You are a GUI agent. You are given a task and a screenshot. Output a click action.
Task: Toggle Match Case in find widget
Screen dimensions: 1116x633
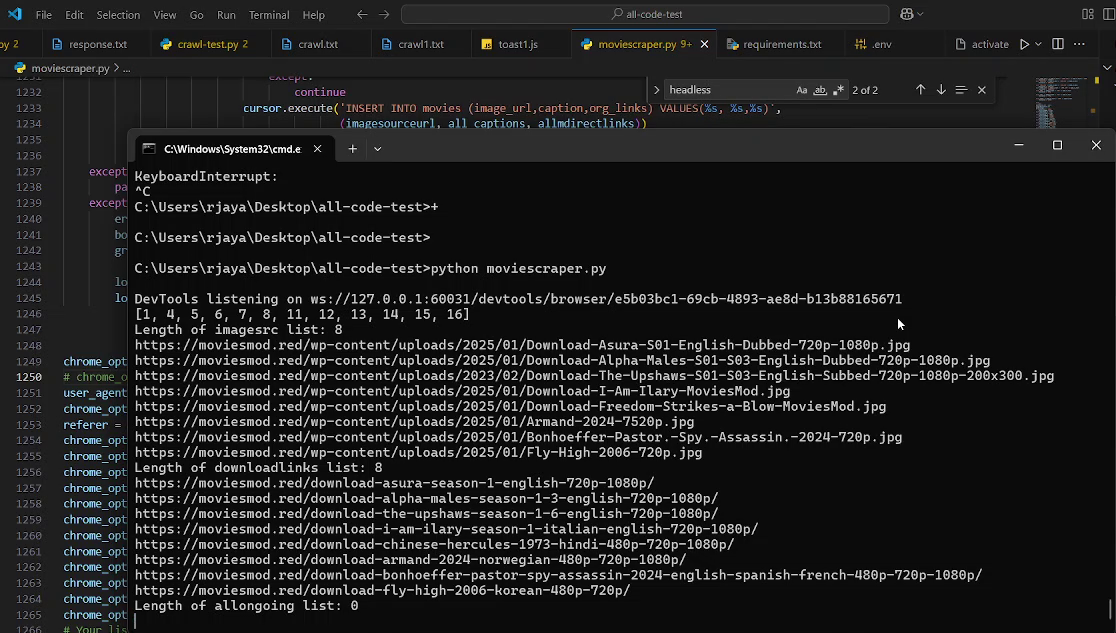pos(802,90)
